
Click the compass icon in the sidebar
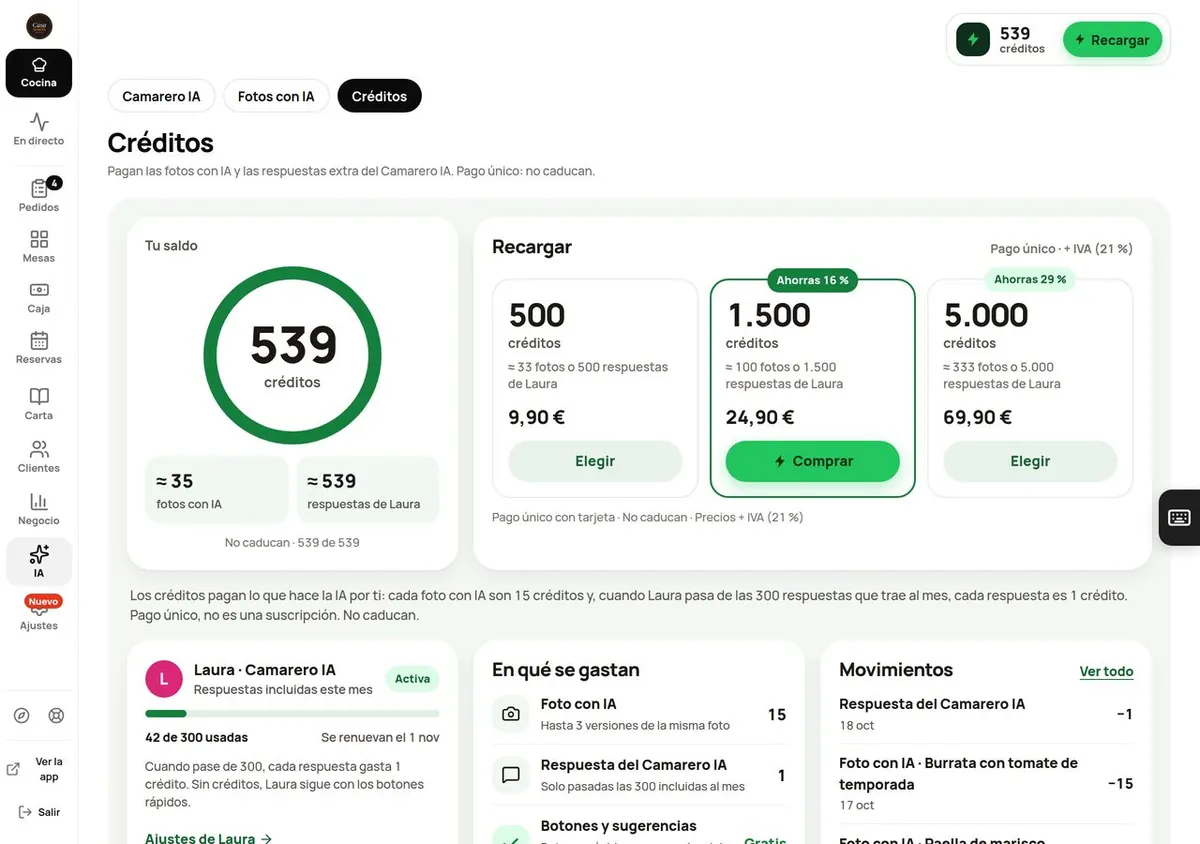pos(22,715)
